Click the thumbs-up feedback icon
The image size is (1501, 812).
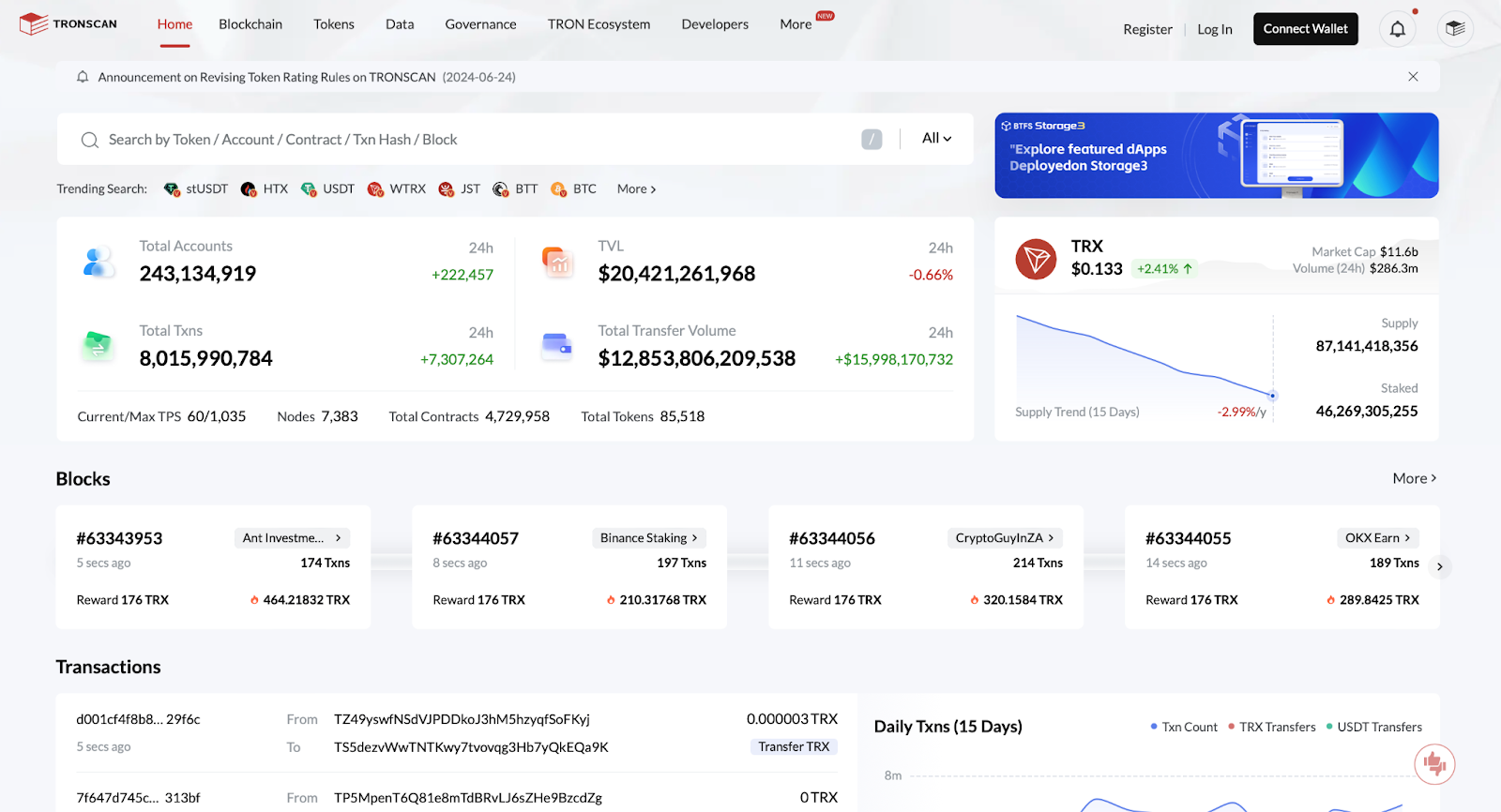1434,764
